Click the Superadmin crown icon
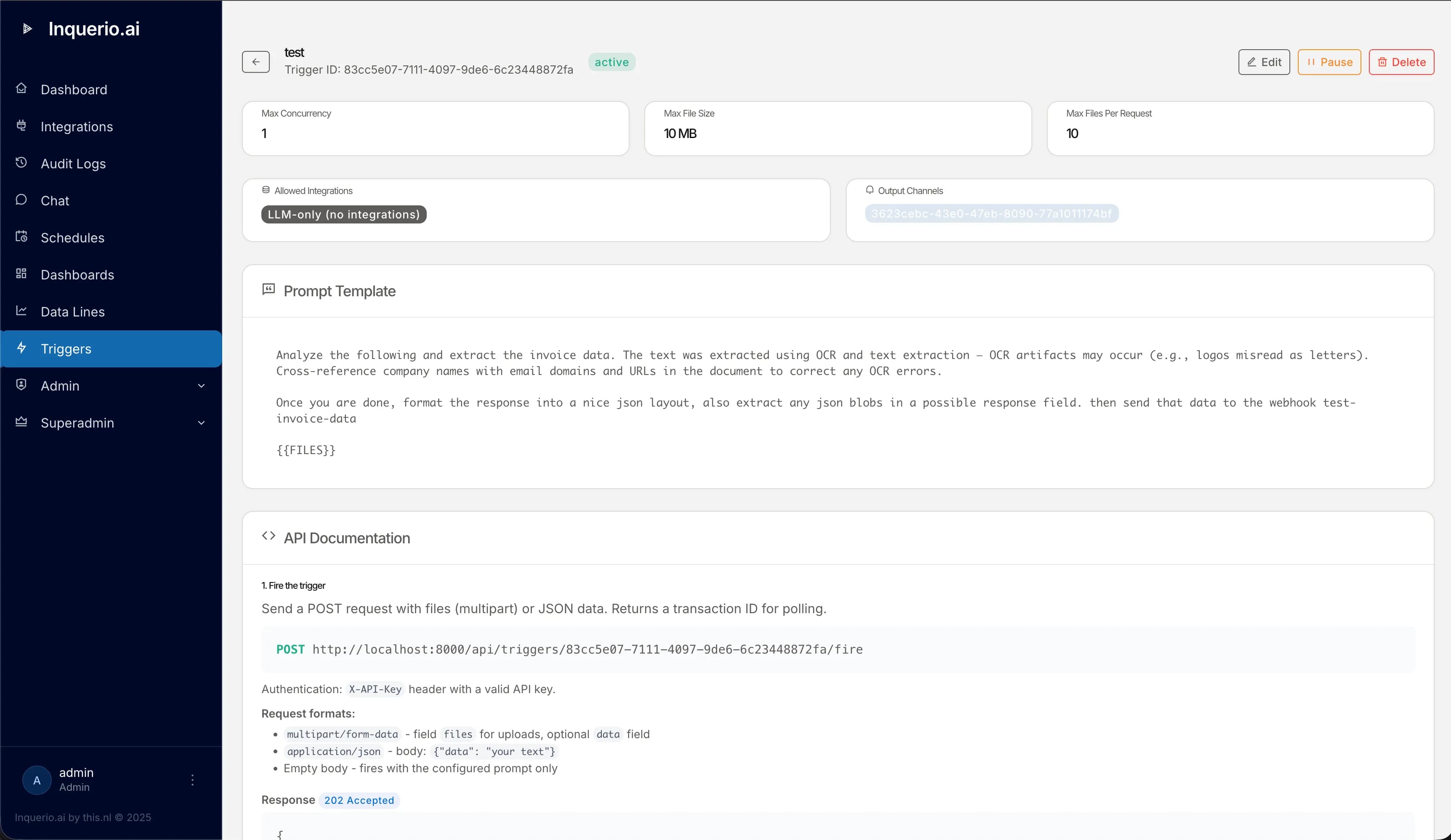1451x840 pixels. (21, 422)
